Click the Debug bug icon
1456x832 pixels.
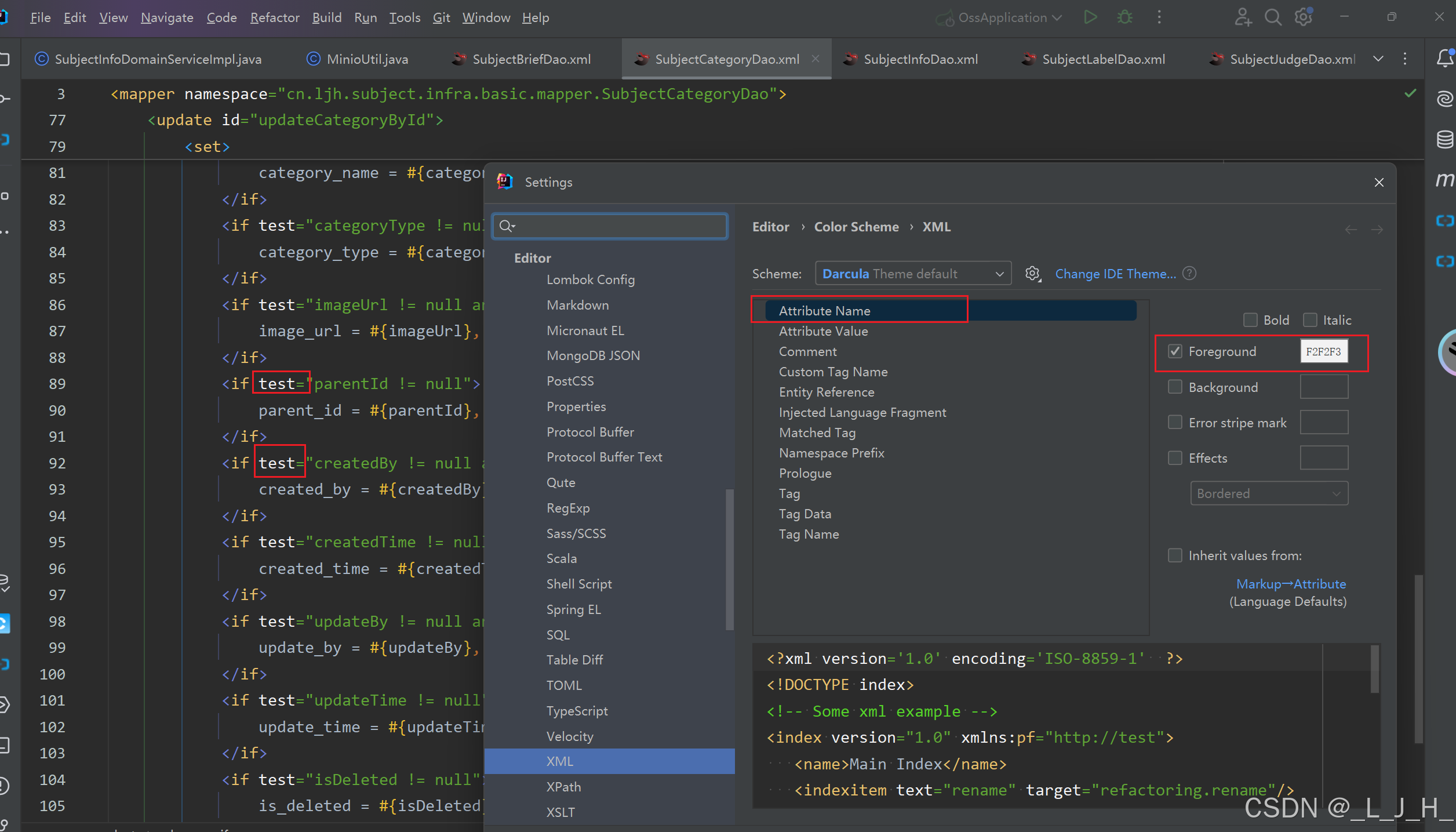tap(1124, 17)
